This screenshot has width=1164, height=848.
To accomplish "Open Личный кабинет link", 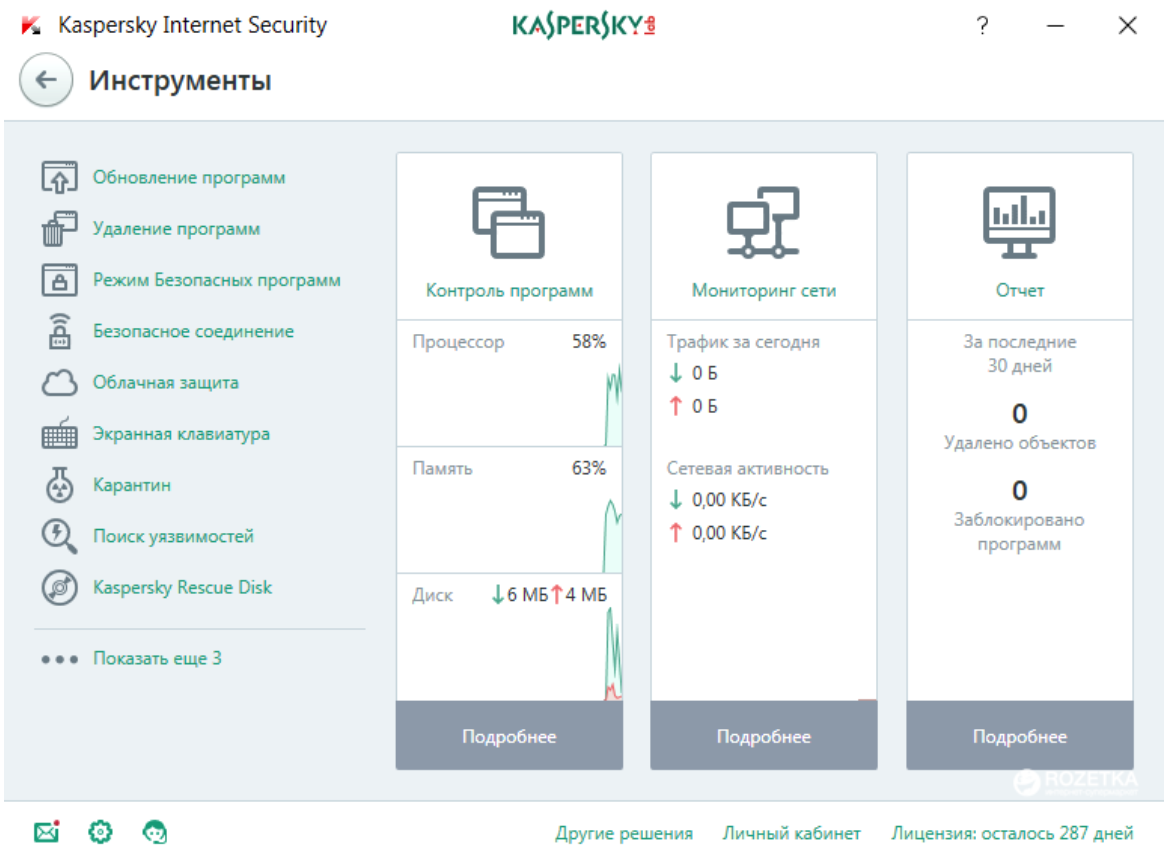I will pyautogui.click(x=792, y=833).
